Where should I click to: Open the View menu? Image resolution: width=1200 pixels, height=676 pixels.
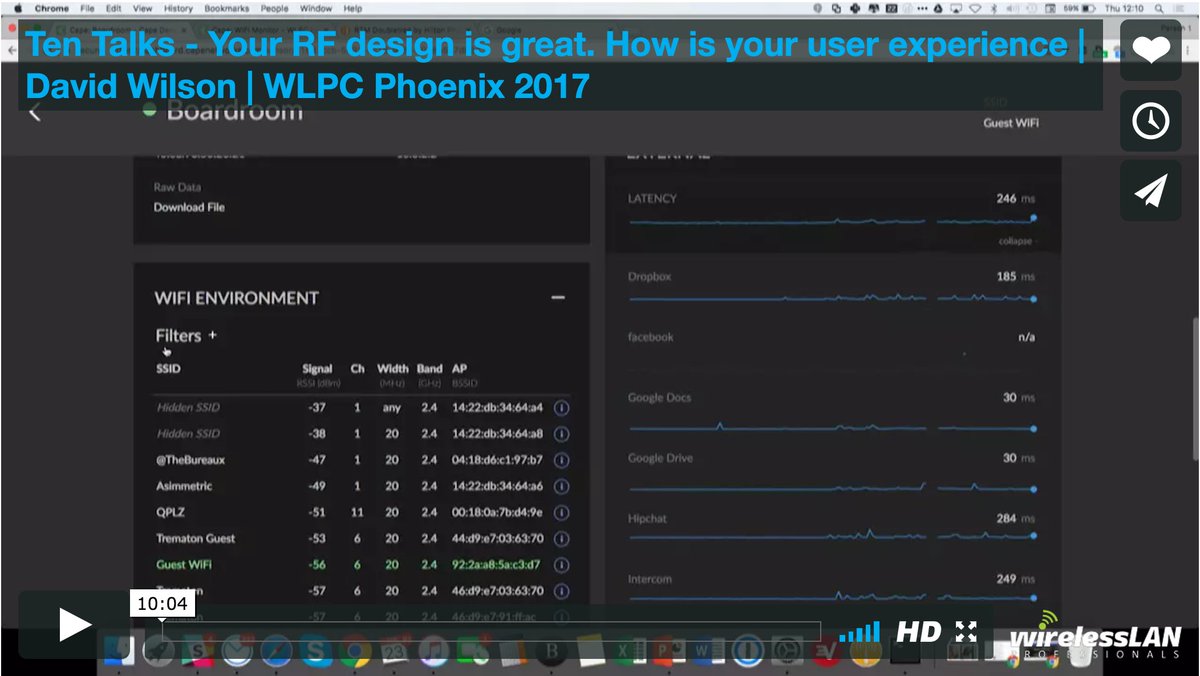point(145,8)
